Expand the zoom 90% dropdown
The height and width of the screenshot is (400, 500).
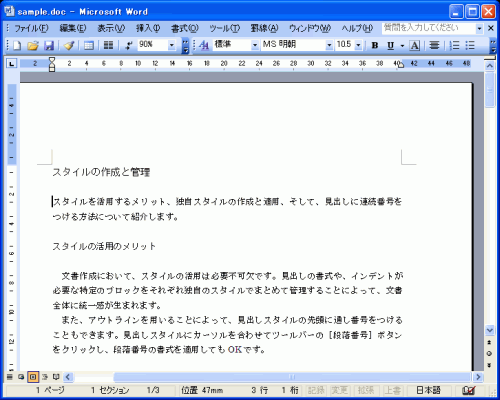(171, 45)
